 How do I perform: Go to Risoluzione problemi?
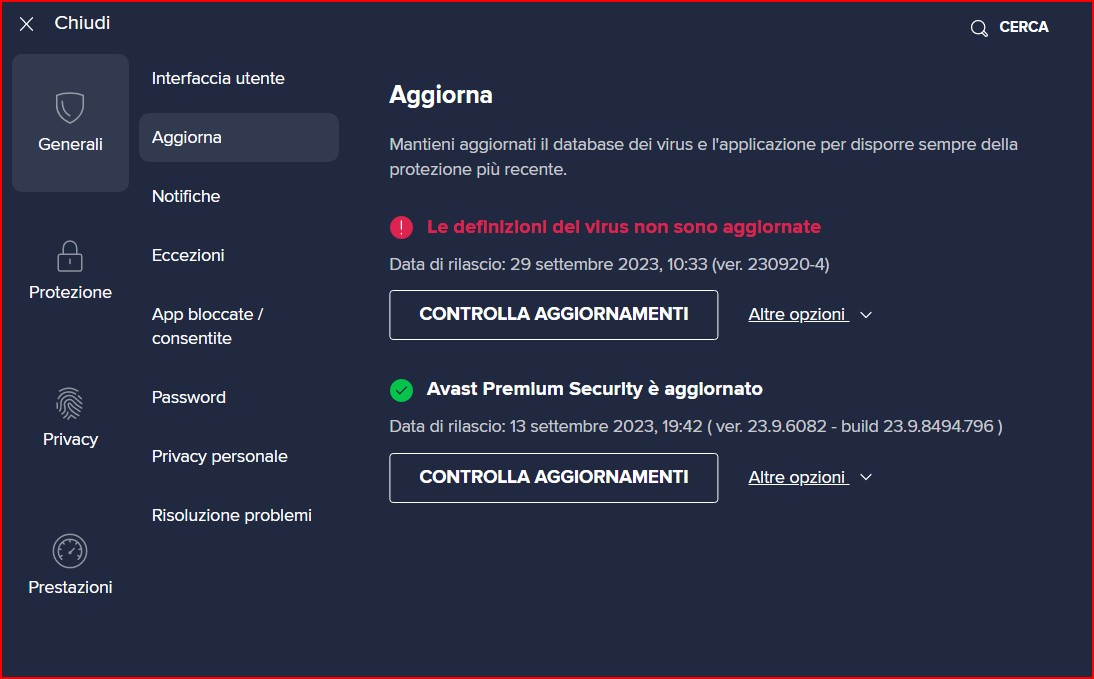pyautogui.click(x=232, y=515)
